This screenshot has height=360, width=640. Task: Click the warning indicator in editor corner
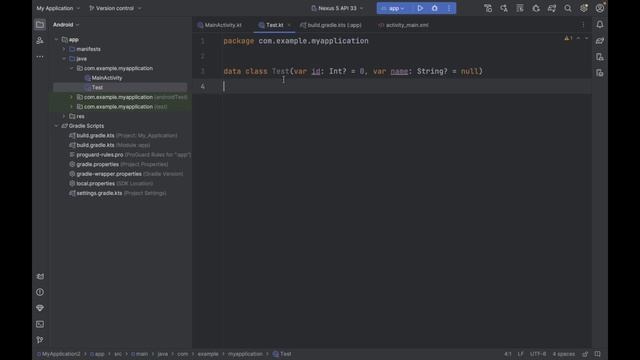point(568,38)
